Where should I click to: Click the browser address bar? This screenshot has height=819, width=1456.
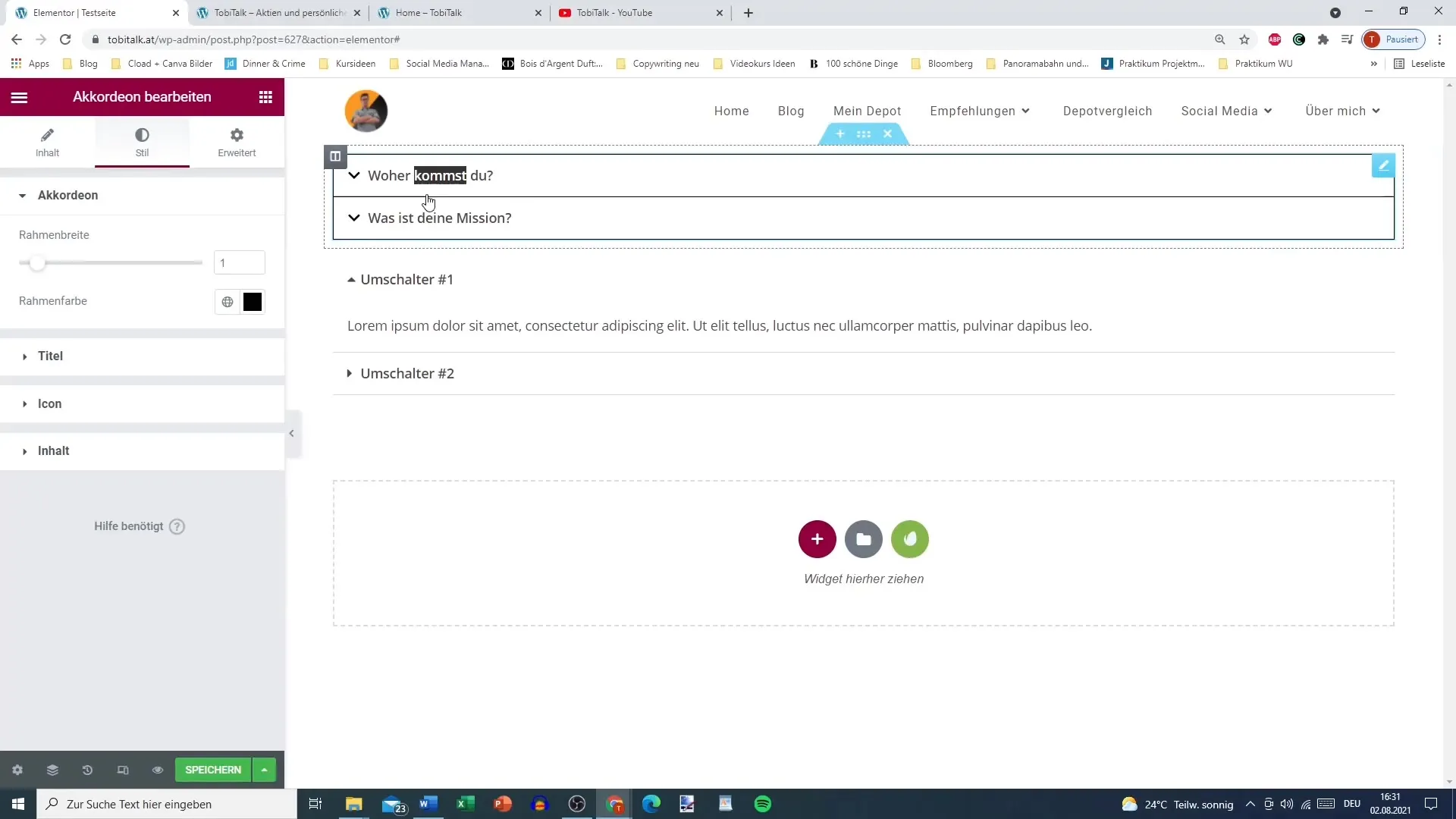tap(652, 39)
